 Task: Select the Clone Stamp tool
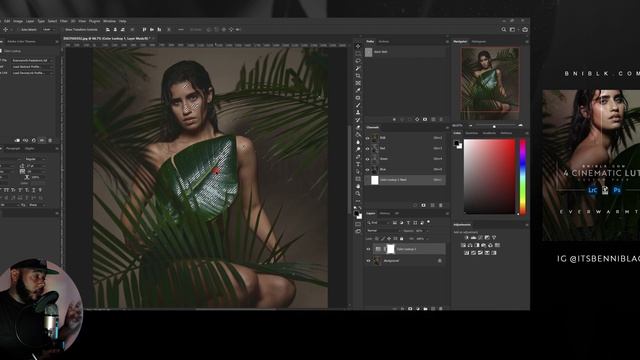(358, 113)
